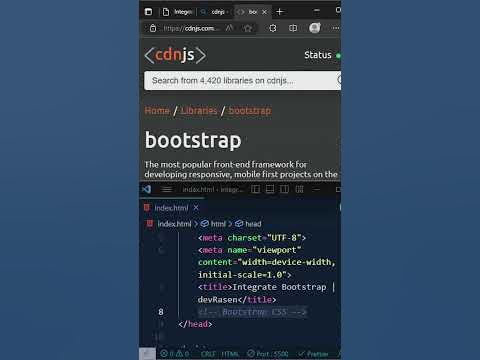Toggle VS Code panel layout icon
Image resolution: width=480 pixels, height=360 pixels.
pos(270,189)
